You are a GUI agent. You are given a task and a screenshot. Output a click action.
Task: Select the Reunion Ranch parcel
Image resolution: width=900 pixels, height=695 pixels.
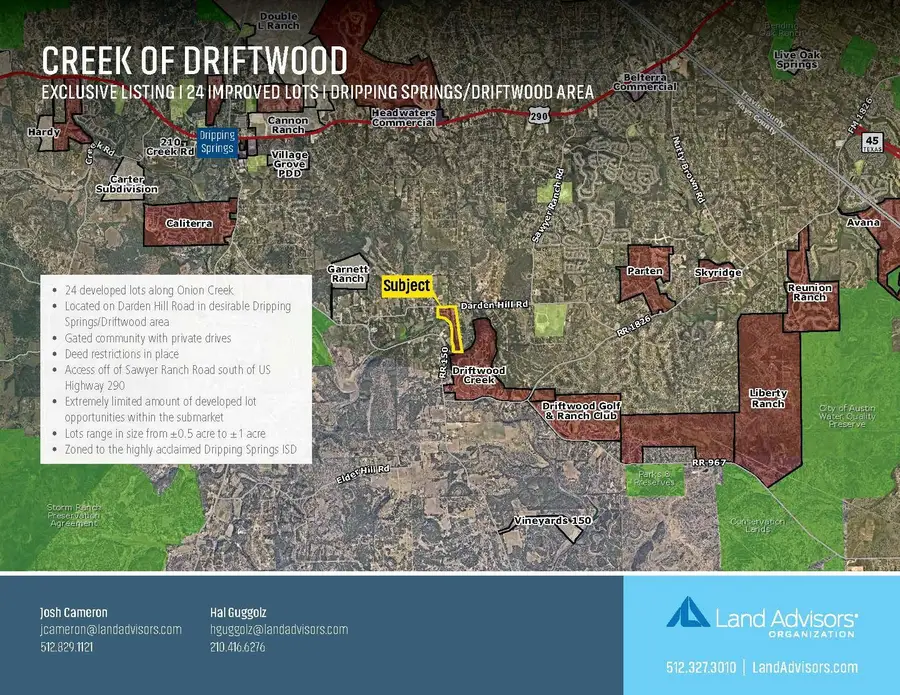809,292
